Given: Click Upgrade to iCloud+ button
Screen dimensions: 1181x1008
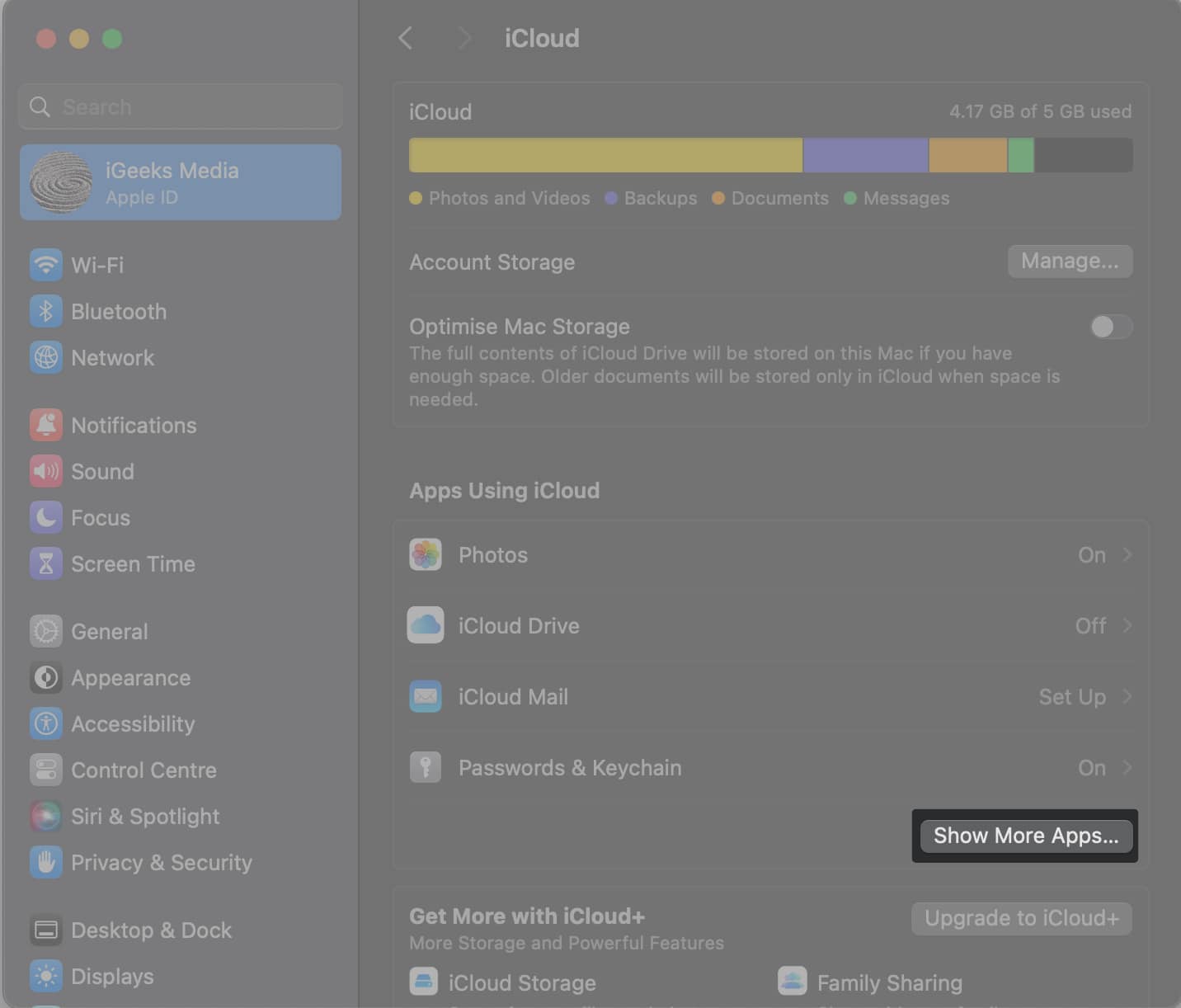Looking at the screenshot, I should [1021, 918].
